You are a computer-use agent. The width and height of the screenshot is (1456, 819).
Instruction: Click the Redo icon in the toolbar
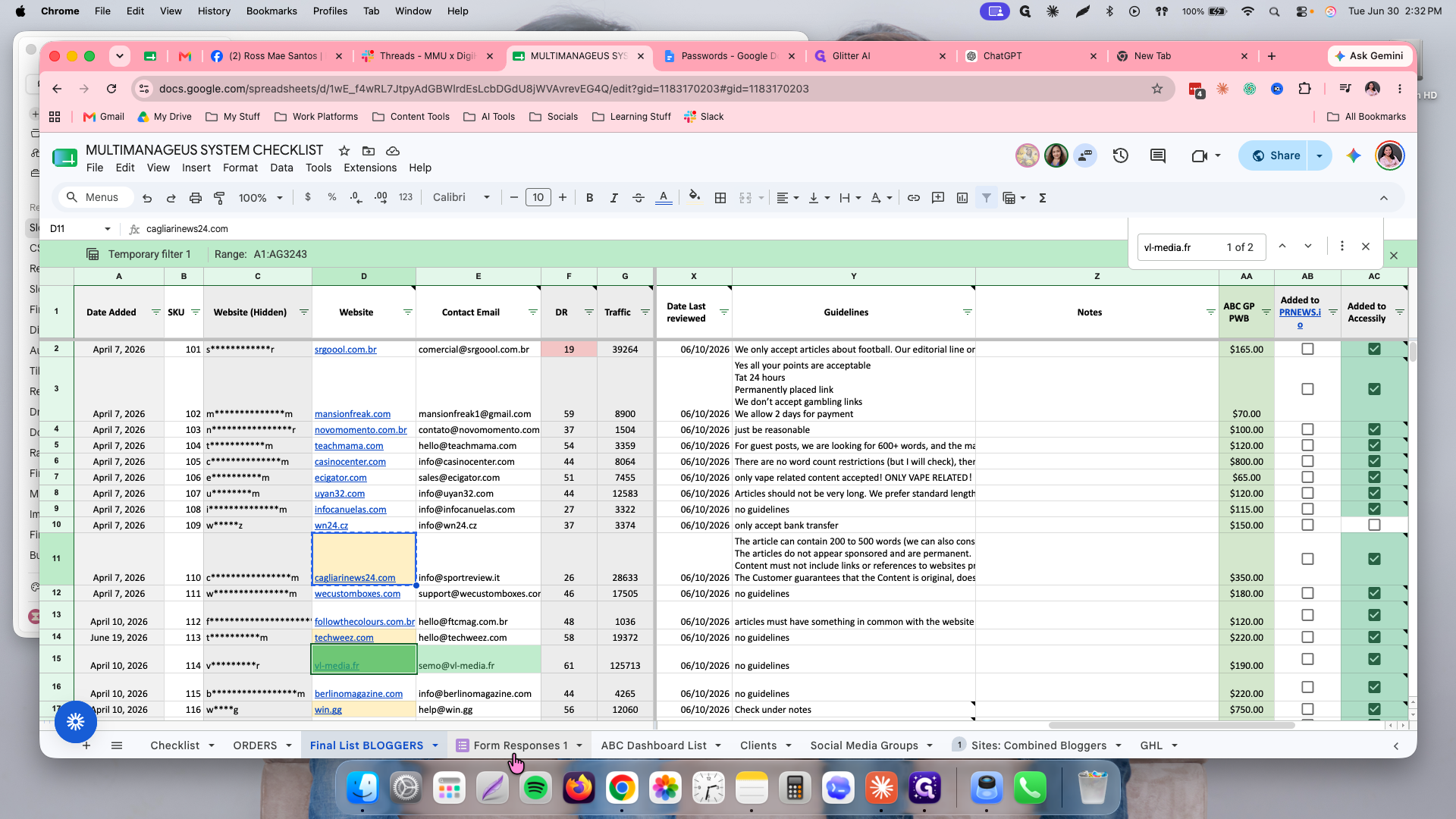click(x=171, y=198)
